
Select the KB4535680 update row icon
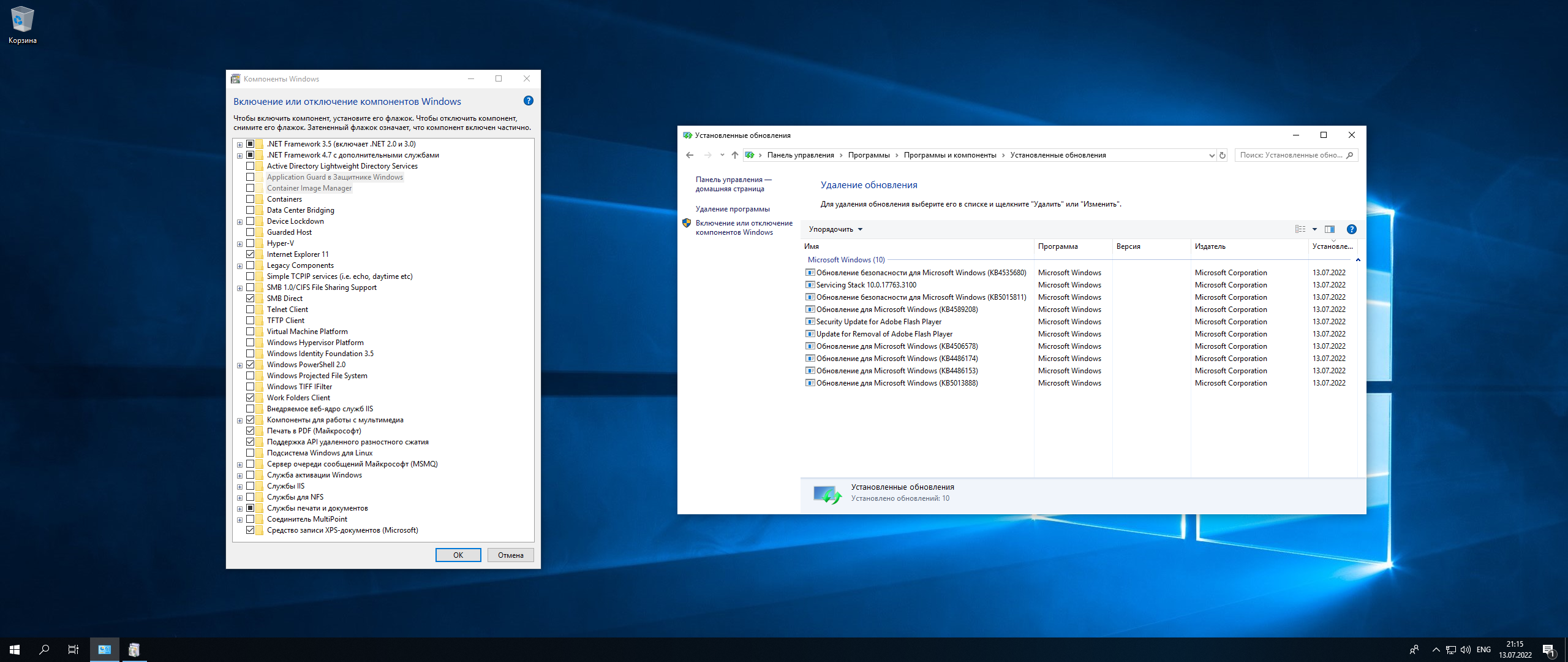click(x=810, y=273)
